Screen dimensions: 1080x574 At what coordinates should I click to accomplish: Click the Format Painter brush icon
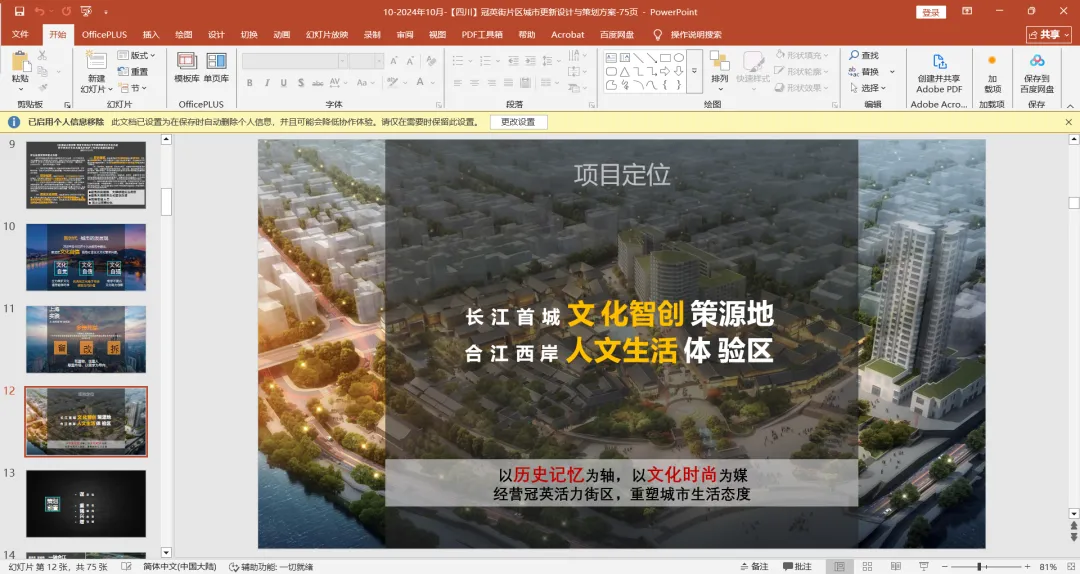(x=43, y=88)
